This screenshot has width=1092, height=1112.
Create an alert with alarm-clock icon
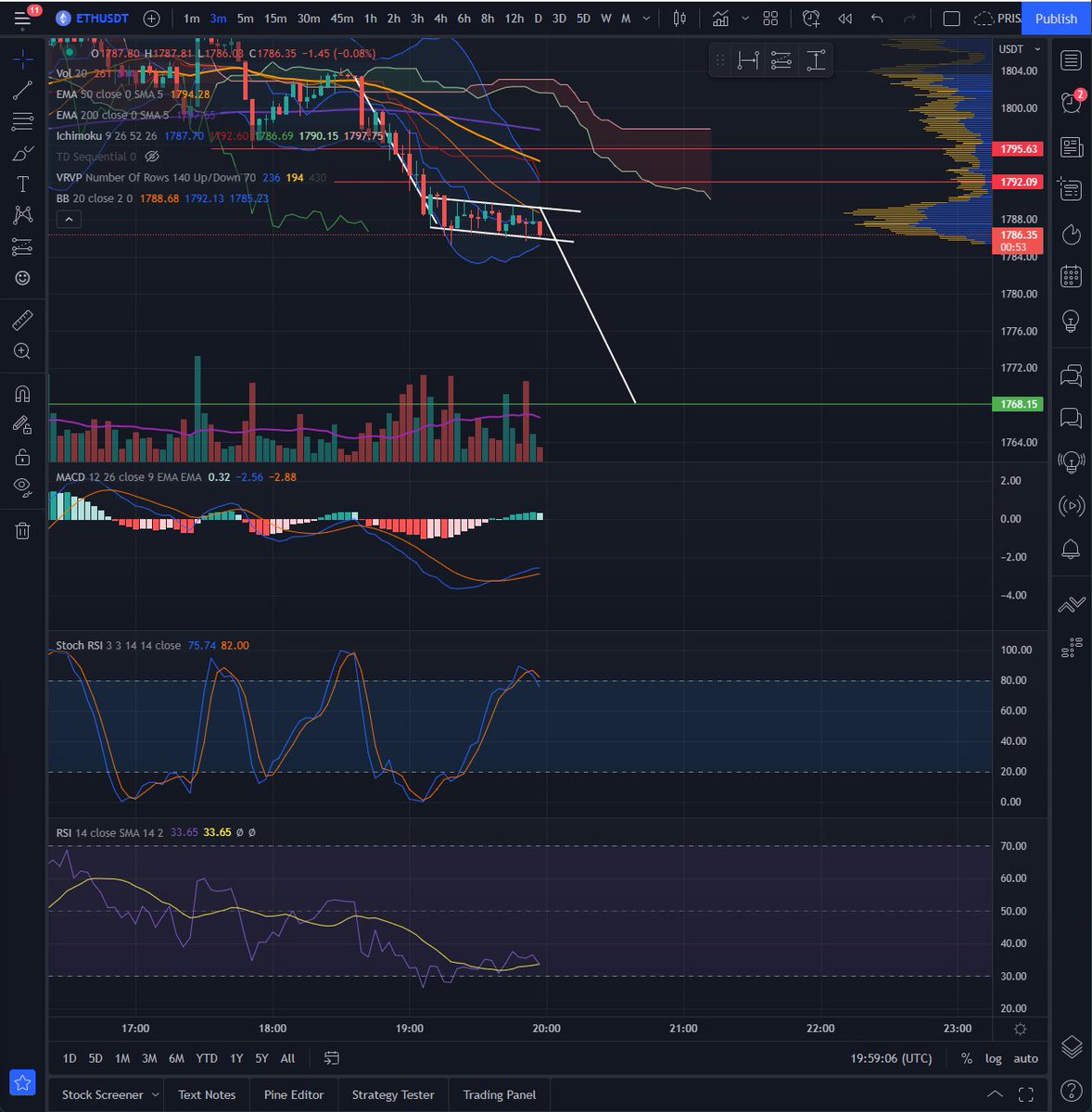(x=811, y=19)
